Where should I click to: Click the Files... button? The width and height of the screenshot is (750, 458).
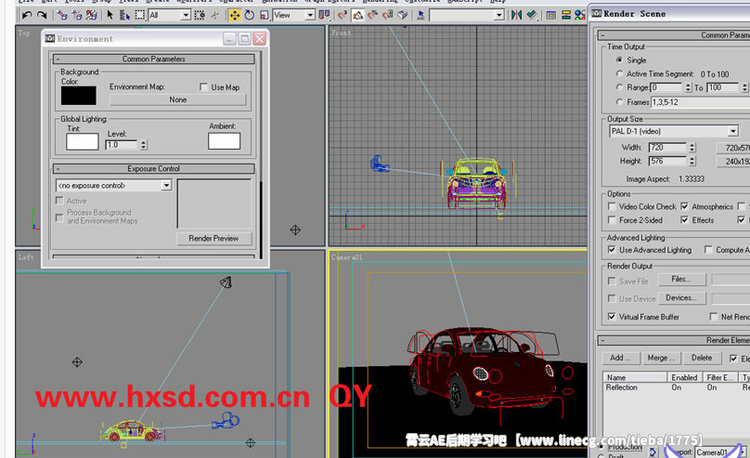(x=681, y=279)
